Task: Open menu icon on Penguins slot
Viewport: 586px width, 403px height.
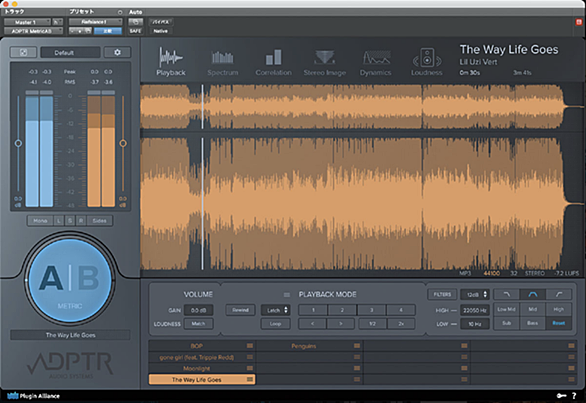Action: coord(357,346)
